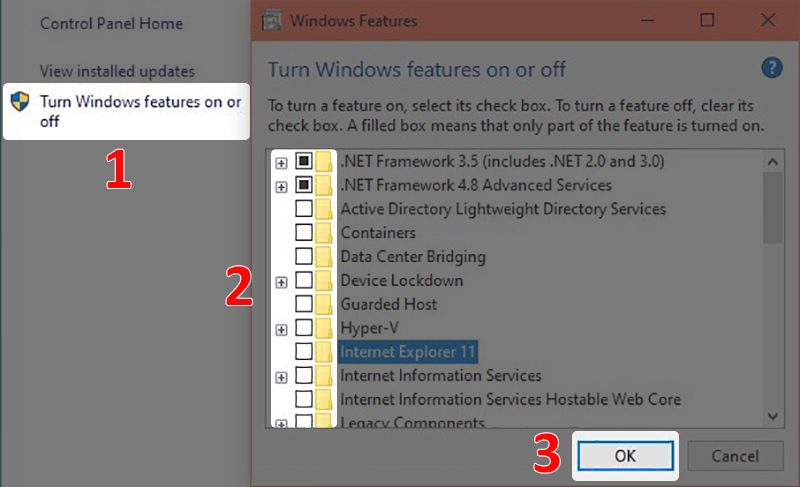
Task: Open the View installed updates link
Action: click(117, 71)
